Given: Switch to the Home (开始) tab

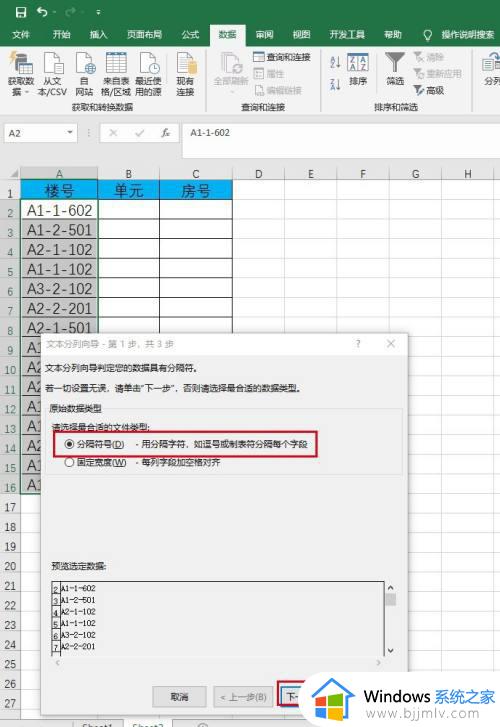Looking at the screenshot, I should point(61,35).
